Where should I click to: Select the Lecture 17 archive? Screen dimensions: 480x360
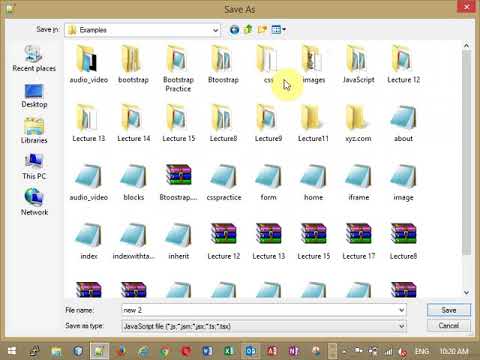[x=358, y=241]
